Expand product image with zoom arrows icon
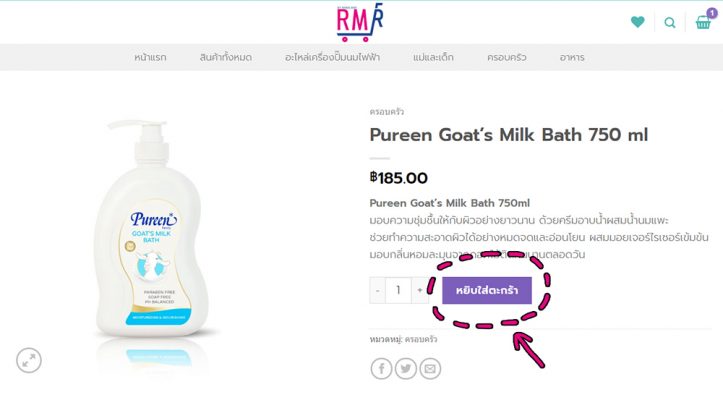The image size is (723, 400). click(x=29, y=360)
